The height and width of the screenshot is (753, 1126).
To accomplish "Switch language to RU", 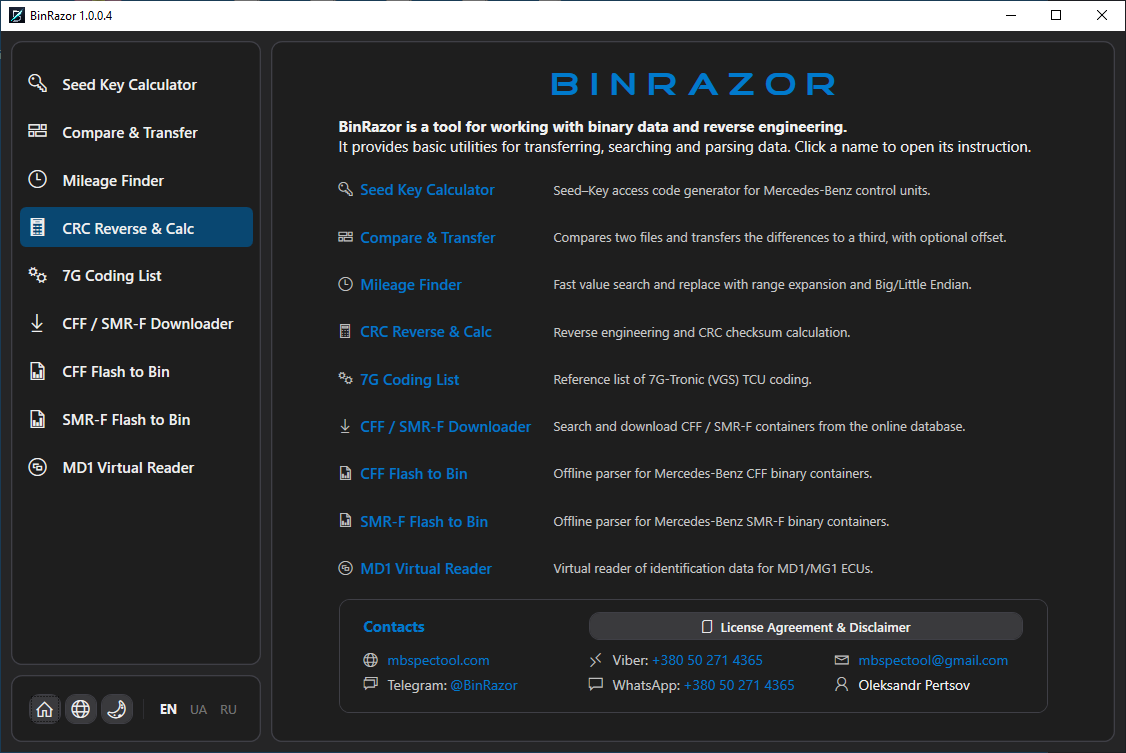I will click(x=228, y=709).
